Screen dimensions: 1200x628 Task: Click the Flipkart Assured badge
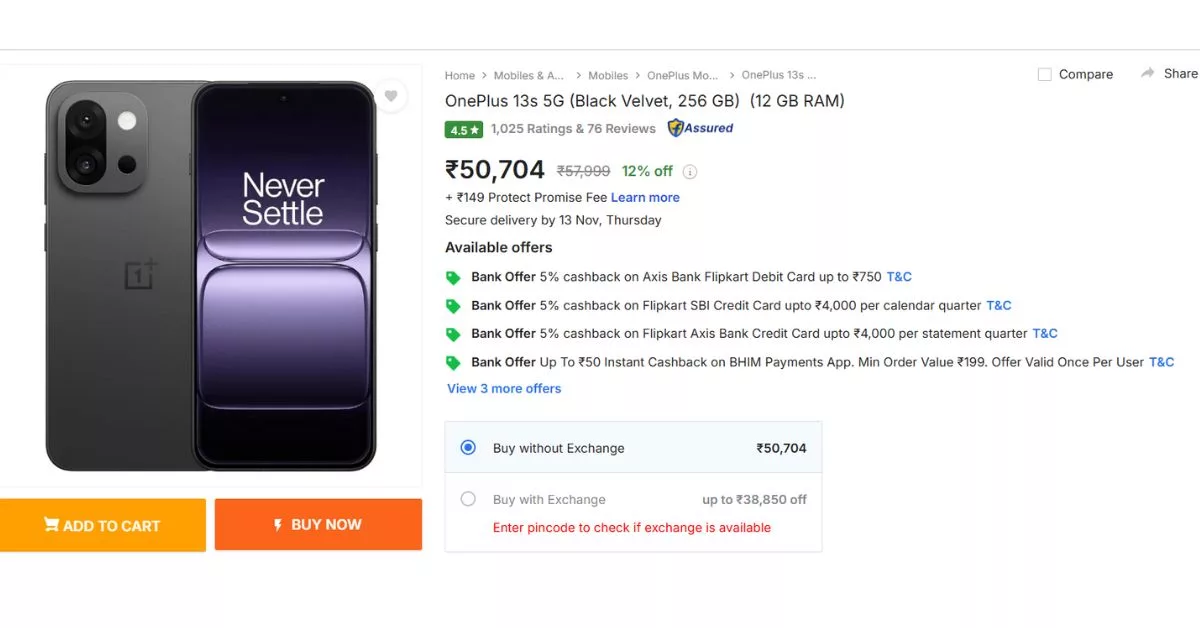pyautogui.click(x=699, y=128)
